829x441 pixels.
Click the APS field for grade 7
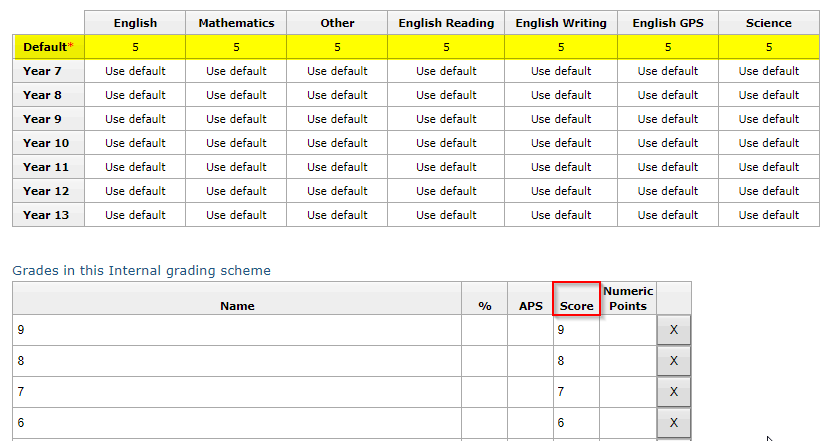coord(530,392)
